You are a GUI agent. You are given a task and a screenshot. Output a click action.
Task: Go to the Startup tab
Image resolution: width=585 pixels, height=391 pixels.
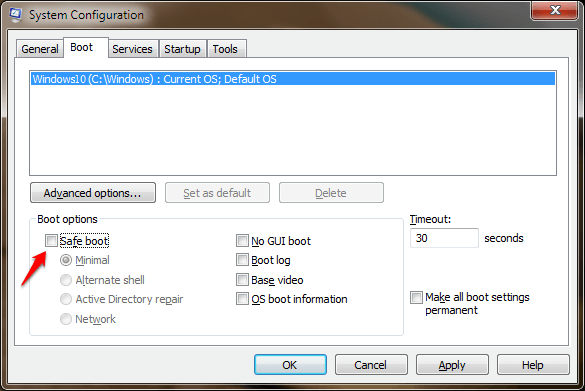(182, 49)
